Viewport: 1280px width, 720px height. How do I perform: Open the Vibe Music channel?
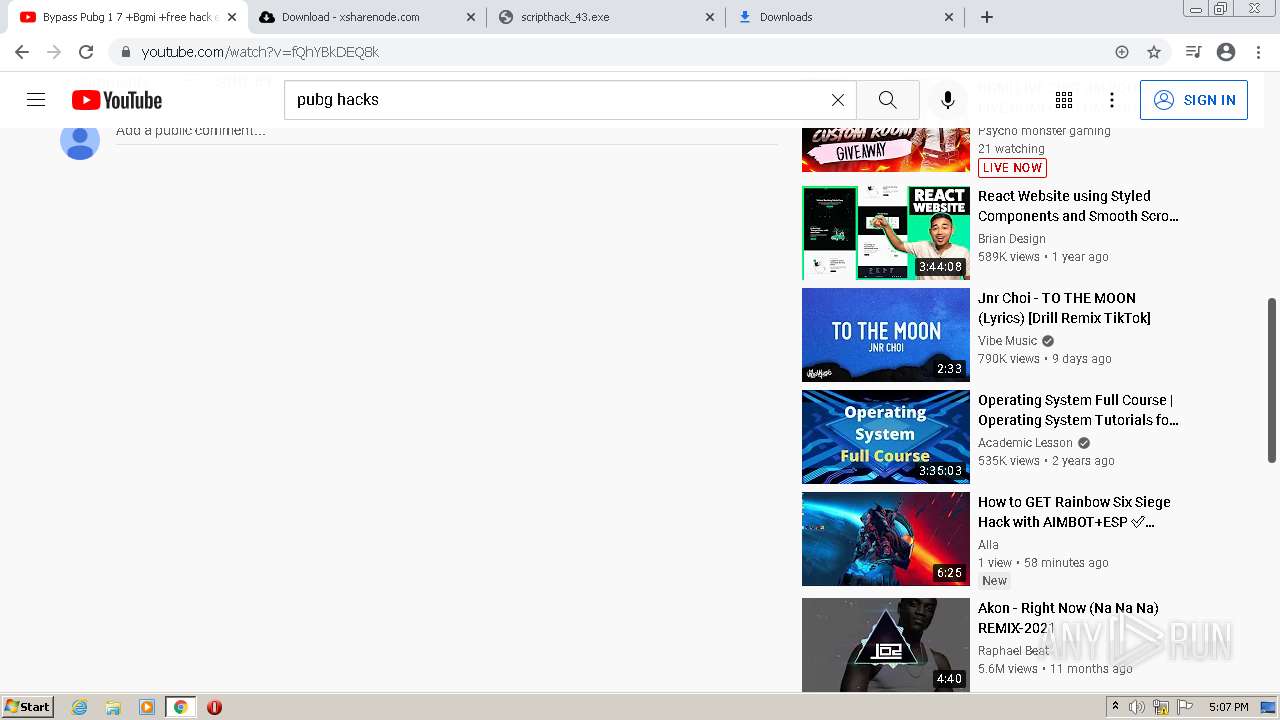point(1008,341)
